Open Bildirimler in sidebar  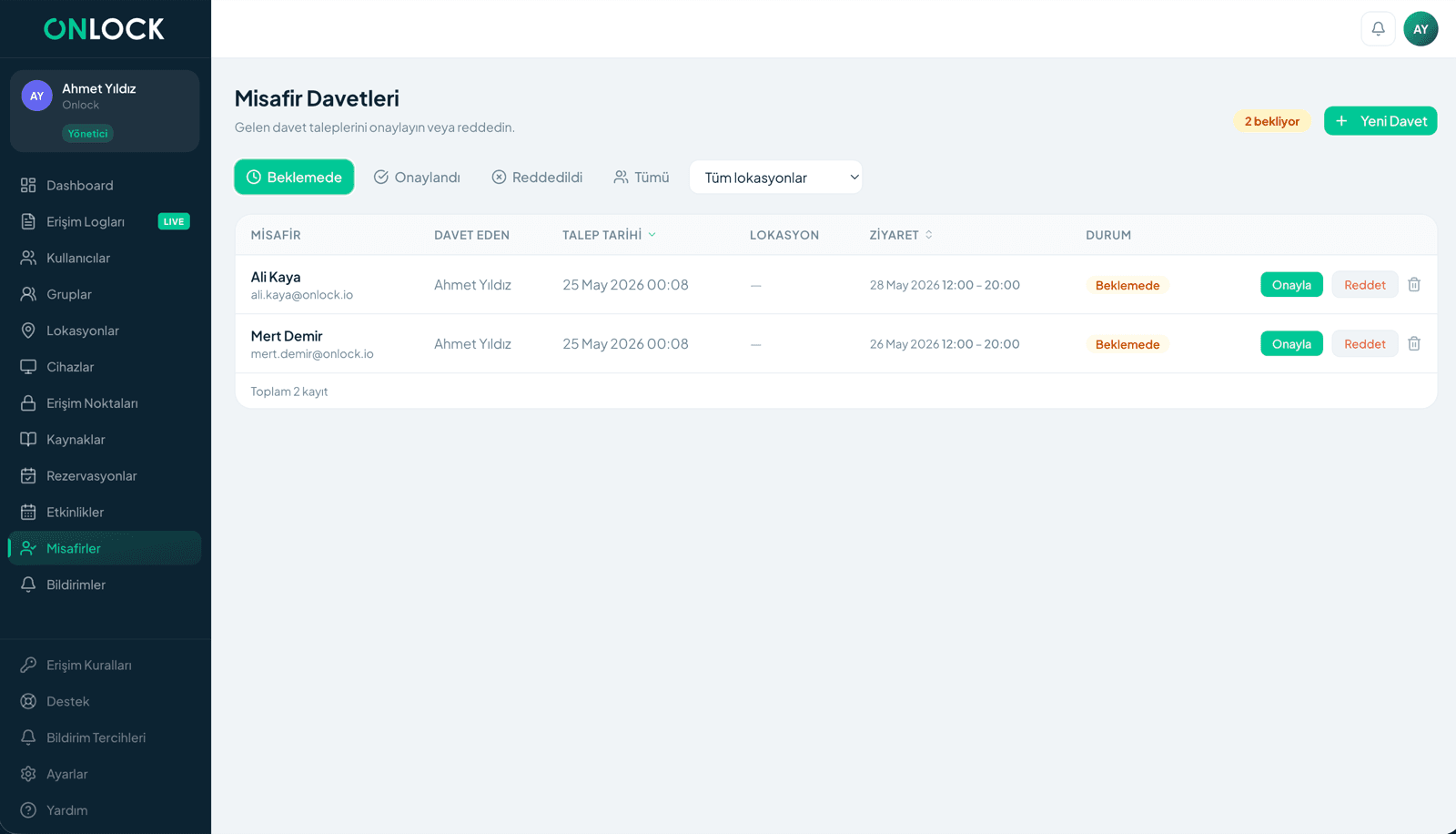105,585
